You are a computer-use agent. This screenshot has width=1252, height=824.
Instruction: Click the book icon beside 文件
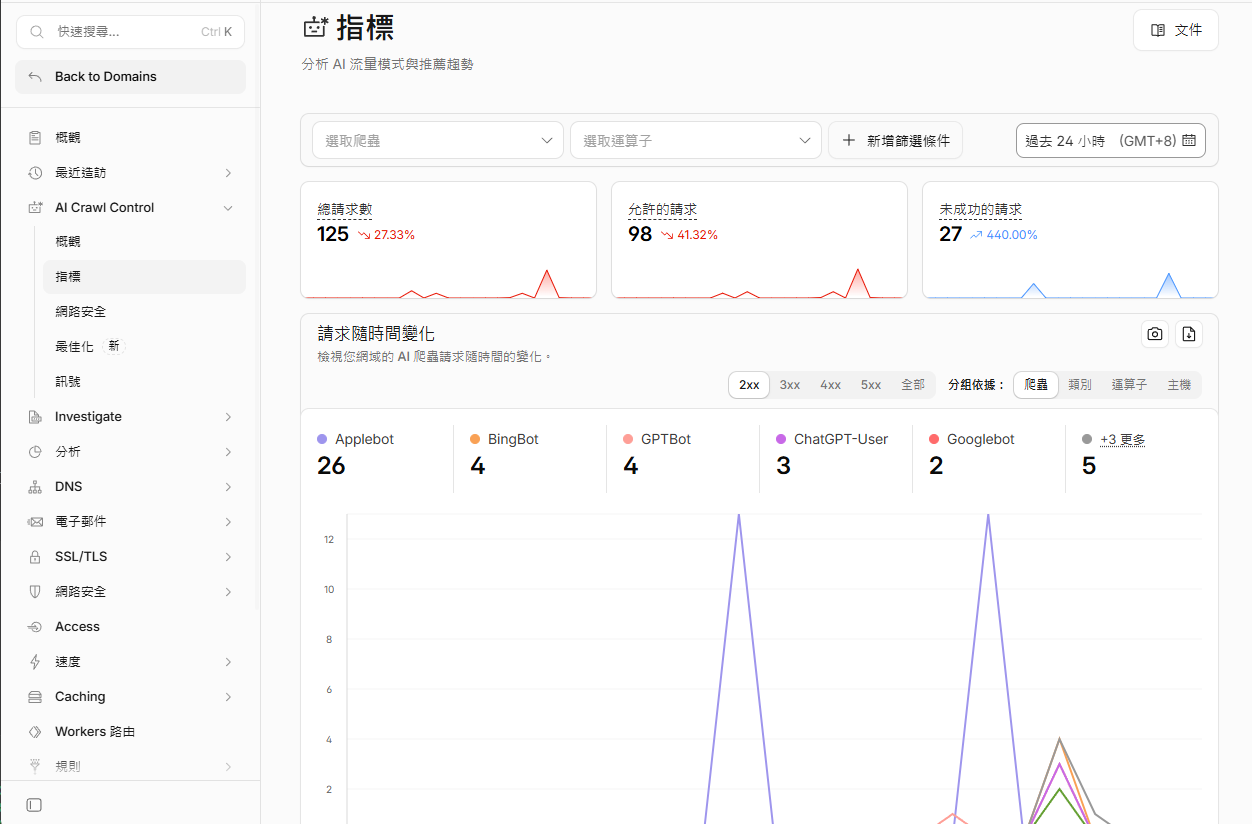tap(1158, 30)
